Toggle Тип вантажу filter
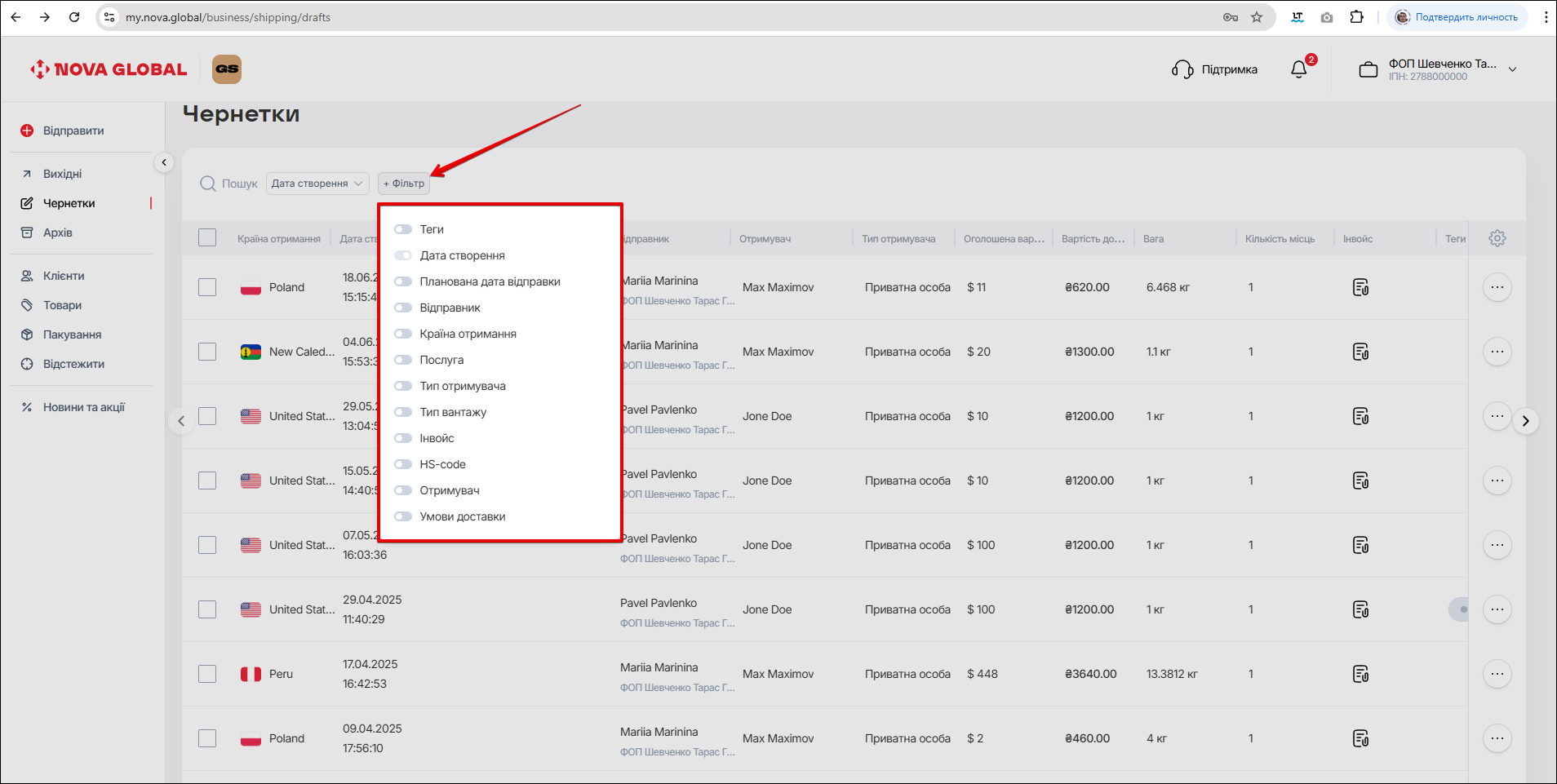Screen dimensions: 1557x784 tap(403, 412)
